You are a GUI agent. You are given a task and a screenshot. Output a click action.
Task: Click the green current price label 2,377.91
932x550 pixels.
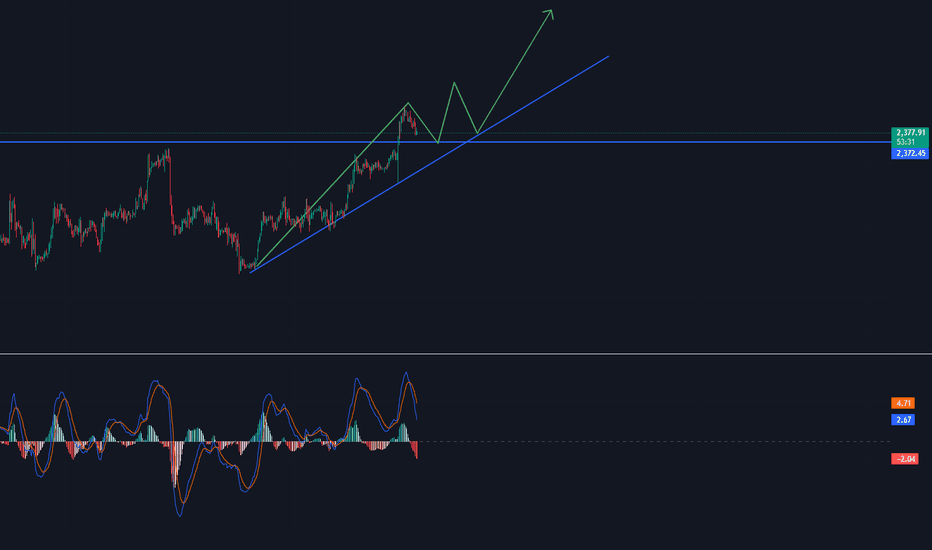(910, 137)
